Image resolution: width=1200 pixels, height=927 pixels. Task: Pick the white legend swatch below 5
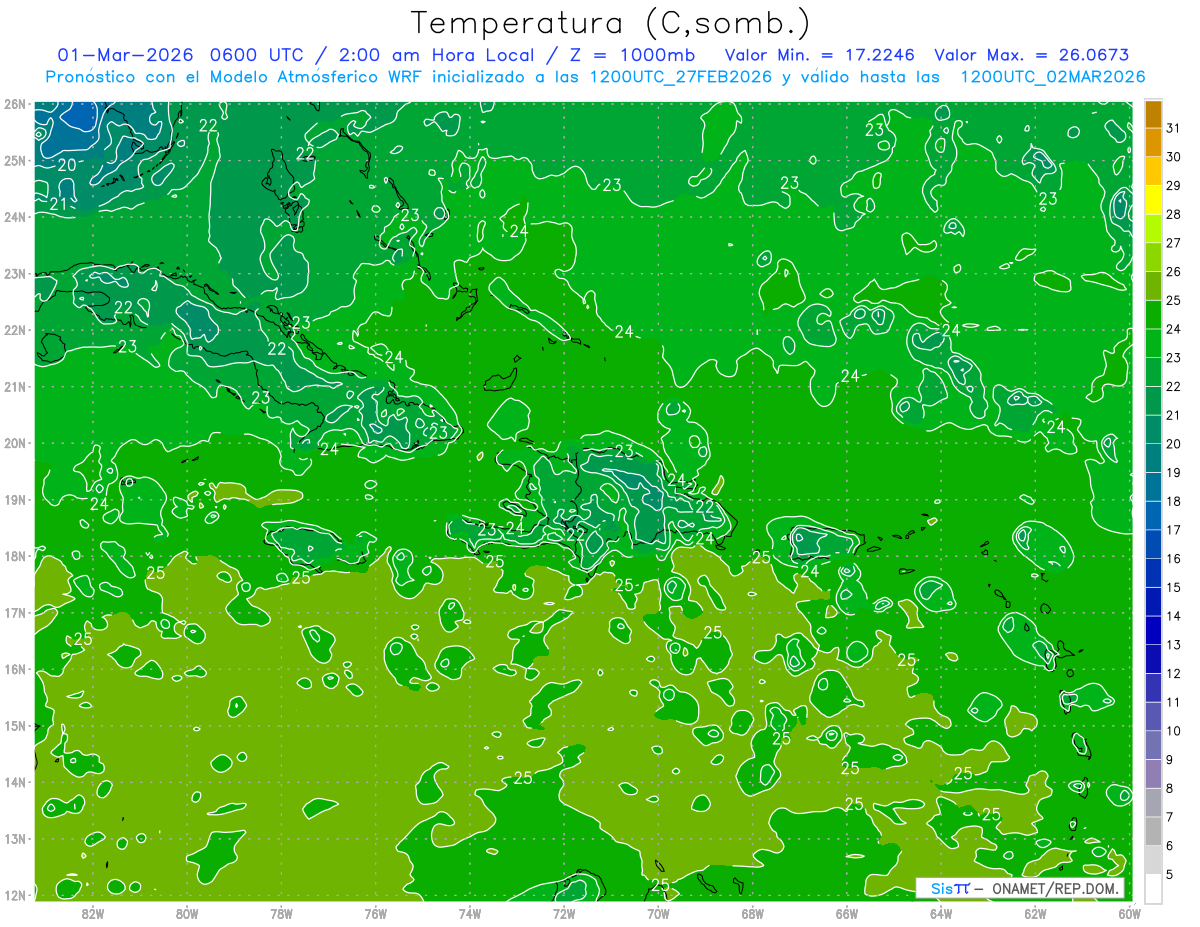(1153, 888)
